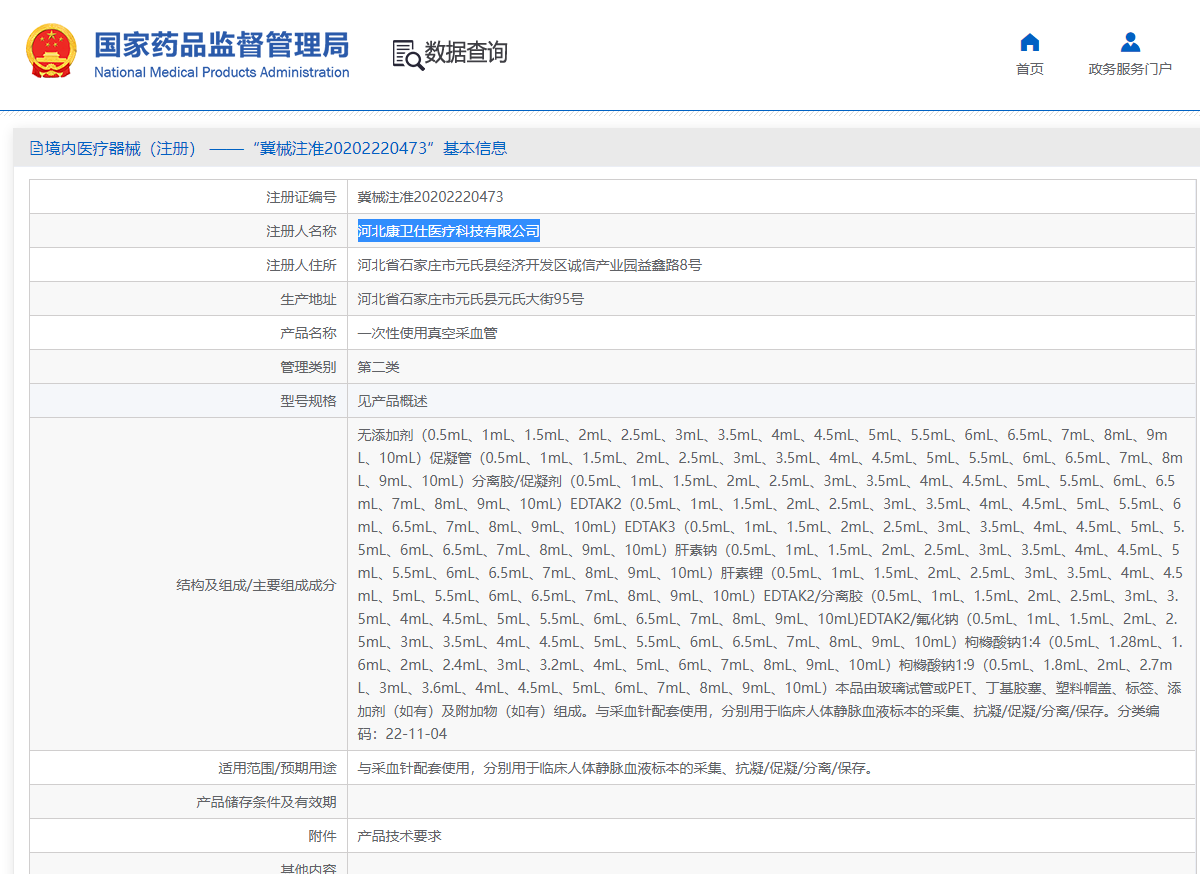Click the national emblem logo
The image size is (1200, 874).
[50, 53]
